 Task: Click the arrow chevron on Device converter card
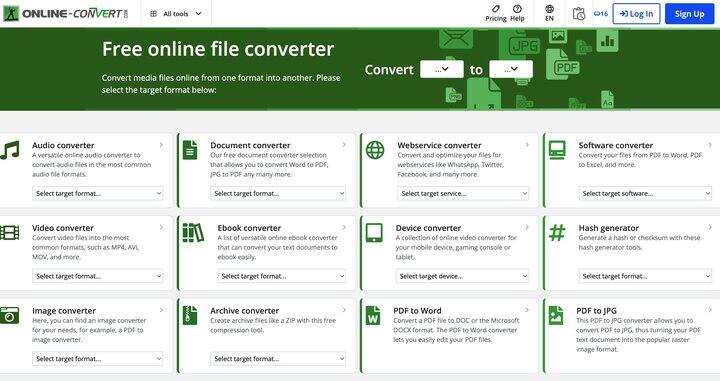(x=527, y=227)
